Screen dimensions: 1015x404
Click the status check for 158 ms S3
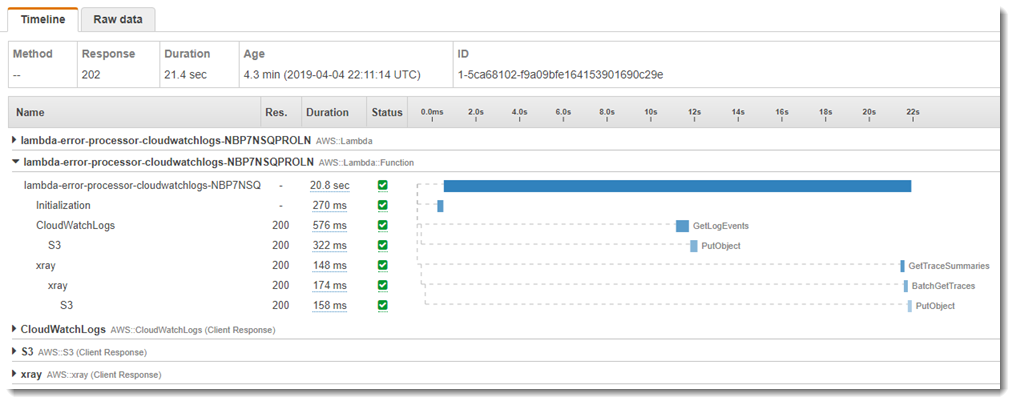383,305
